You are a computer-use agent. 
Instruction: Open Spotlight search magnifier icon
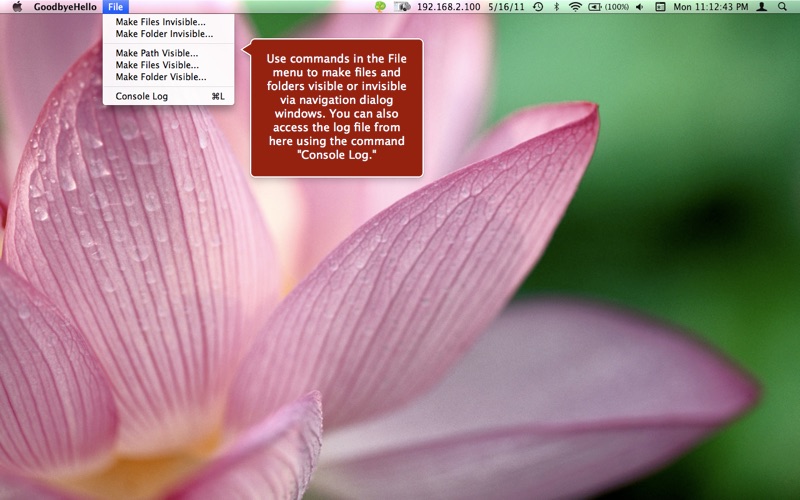782,7
